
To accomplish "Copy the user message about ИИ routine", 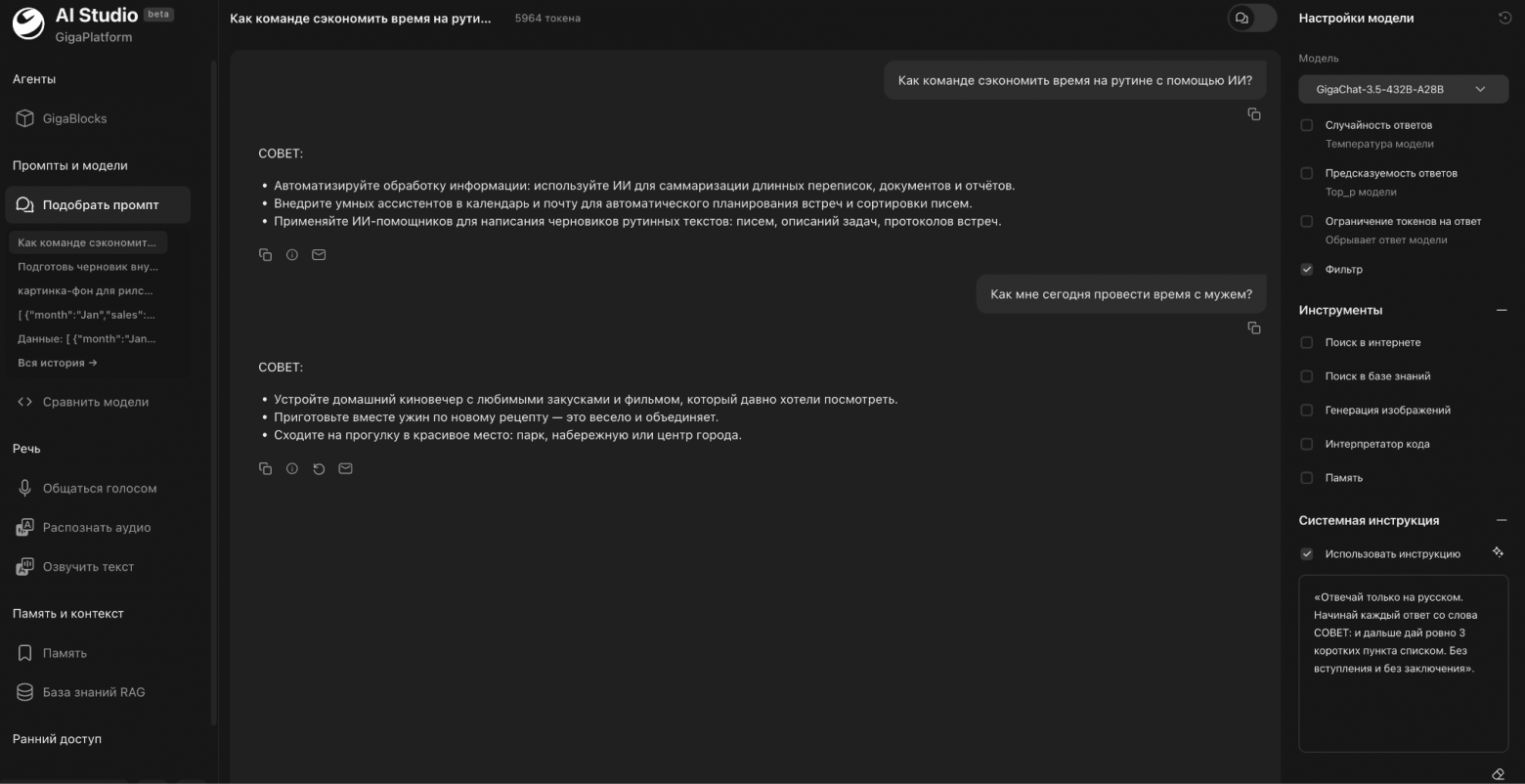I will point(1254,114).
